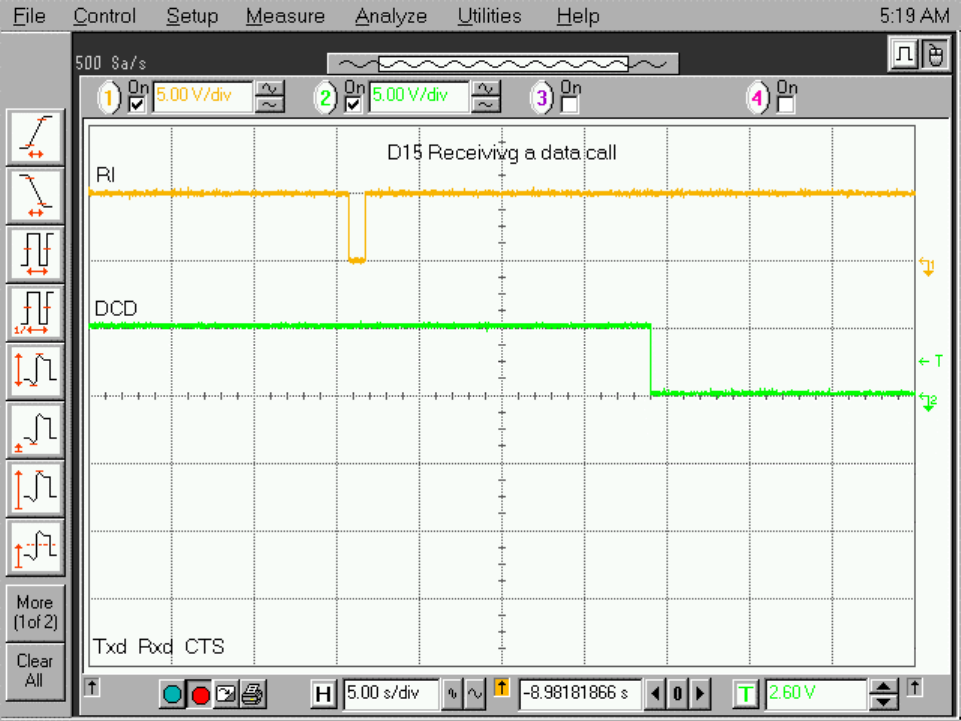Pick the minimum voltage measurement icon
961x721 pixels.
pos(36,430)
